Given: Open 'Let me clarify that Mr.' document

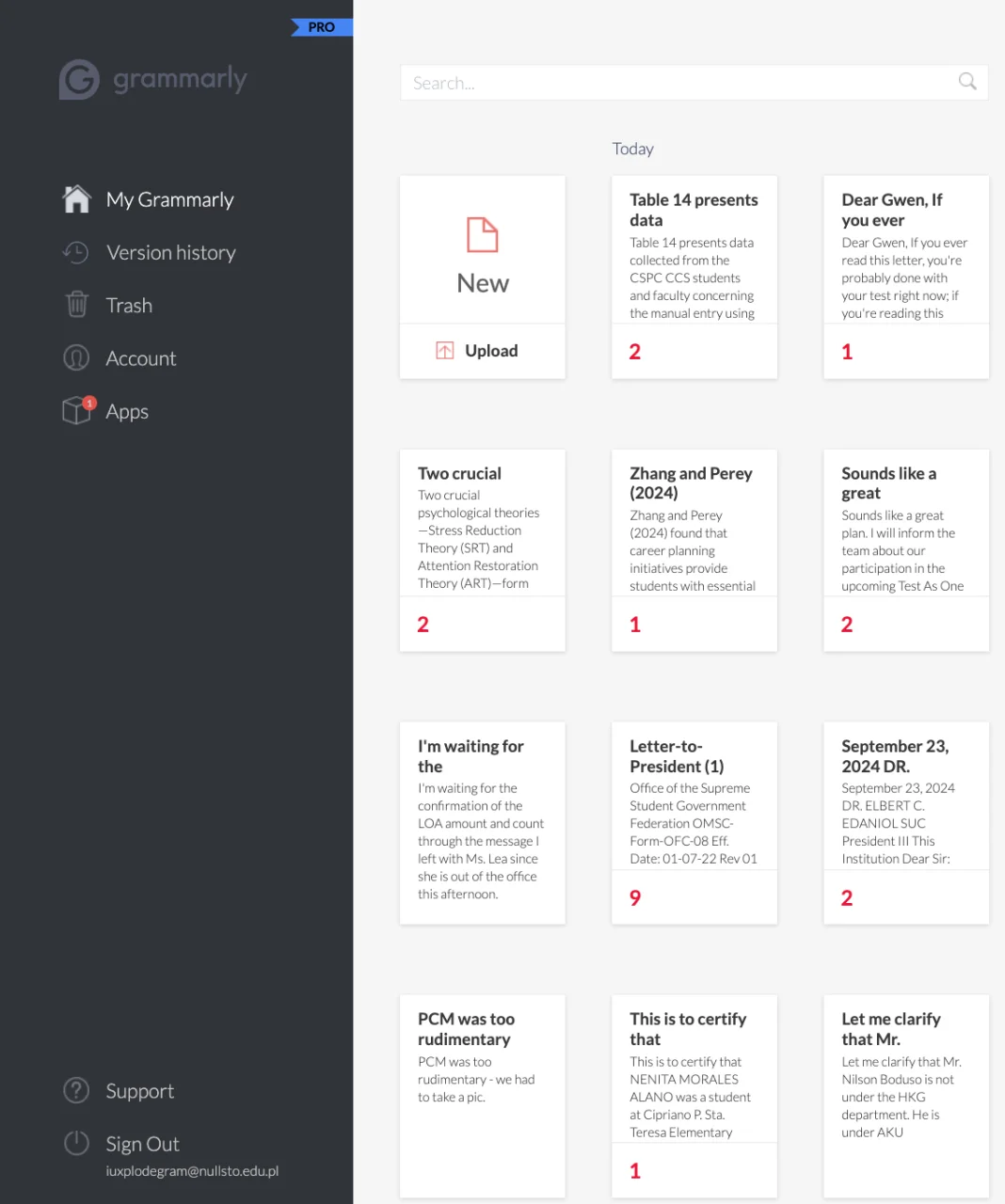Looking at the screenshot, I should (906, 1096).
